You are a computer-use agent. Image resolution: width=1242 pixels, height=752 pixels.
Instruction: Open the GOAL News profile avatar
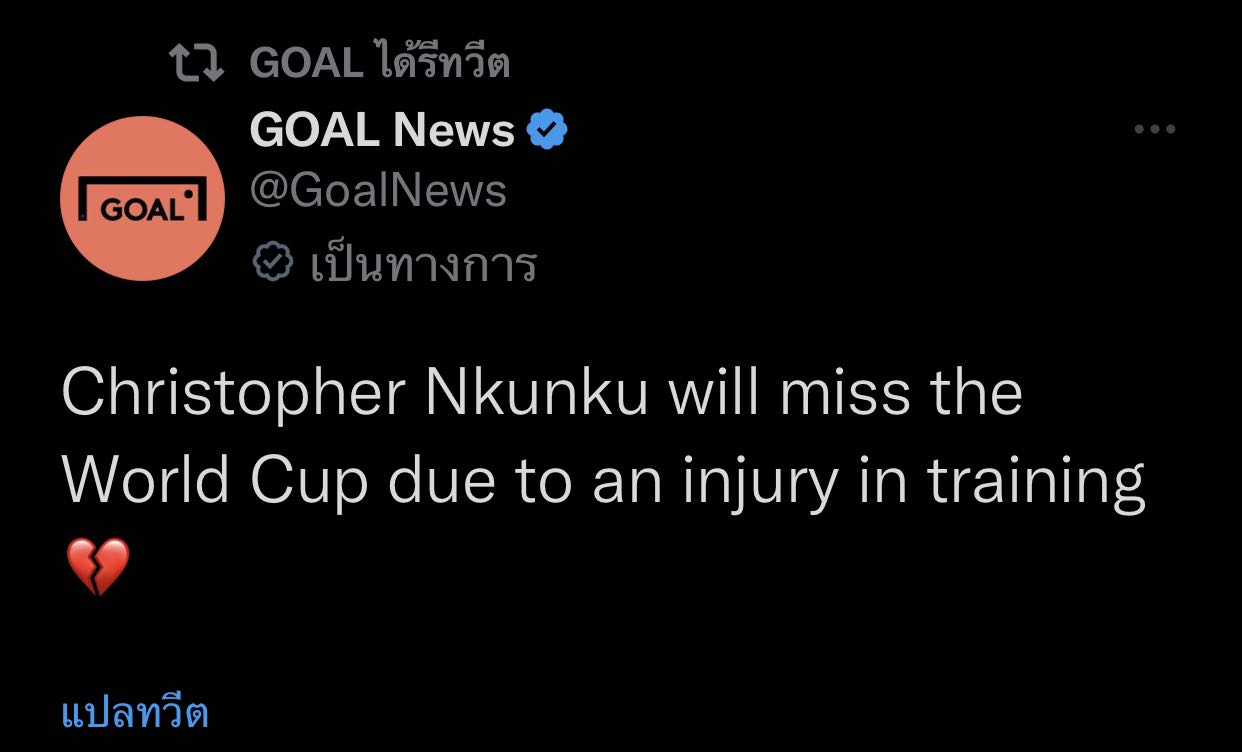click(142, 198)
